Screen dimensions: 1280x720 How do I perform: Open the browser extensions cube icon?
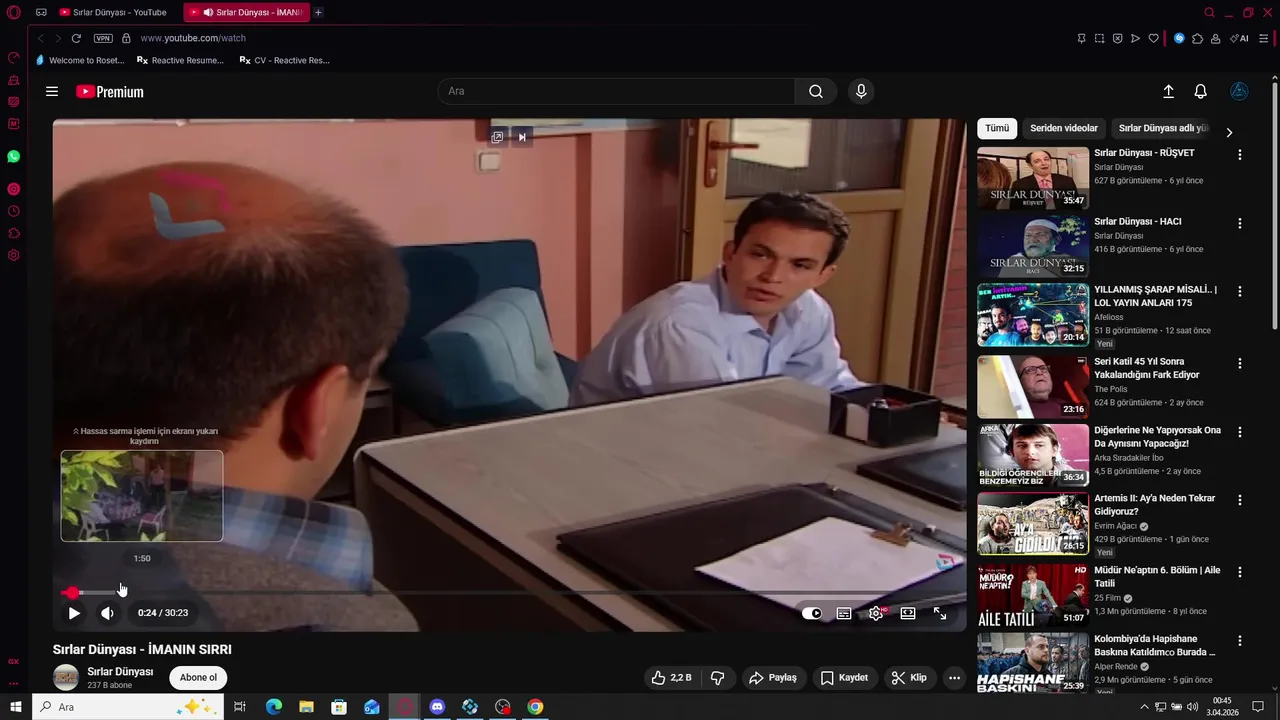tap(1197, 38)
